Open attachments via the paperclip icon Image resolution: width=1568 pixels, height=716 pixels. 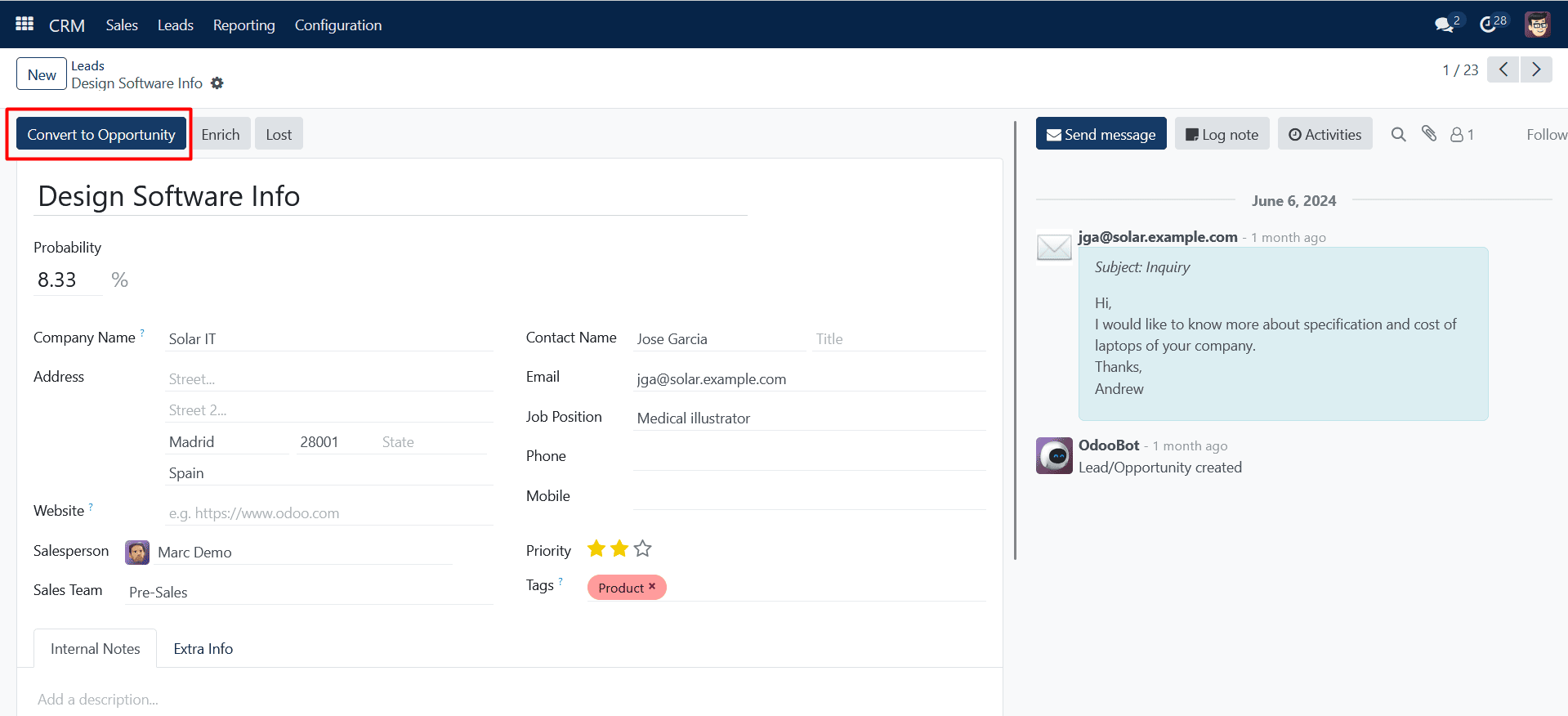tap(1429, 134)
